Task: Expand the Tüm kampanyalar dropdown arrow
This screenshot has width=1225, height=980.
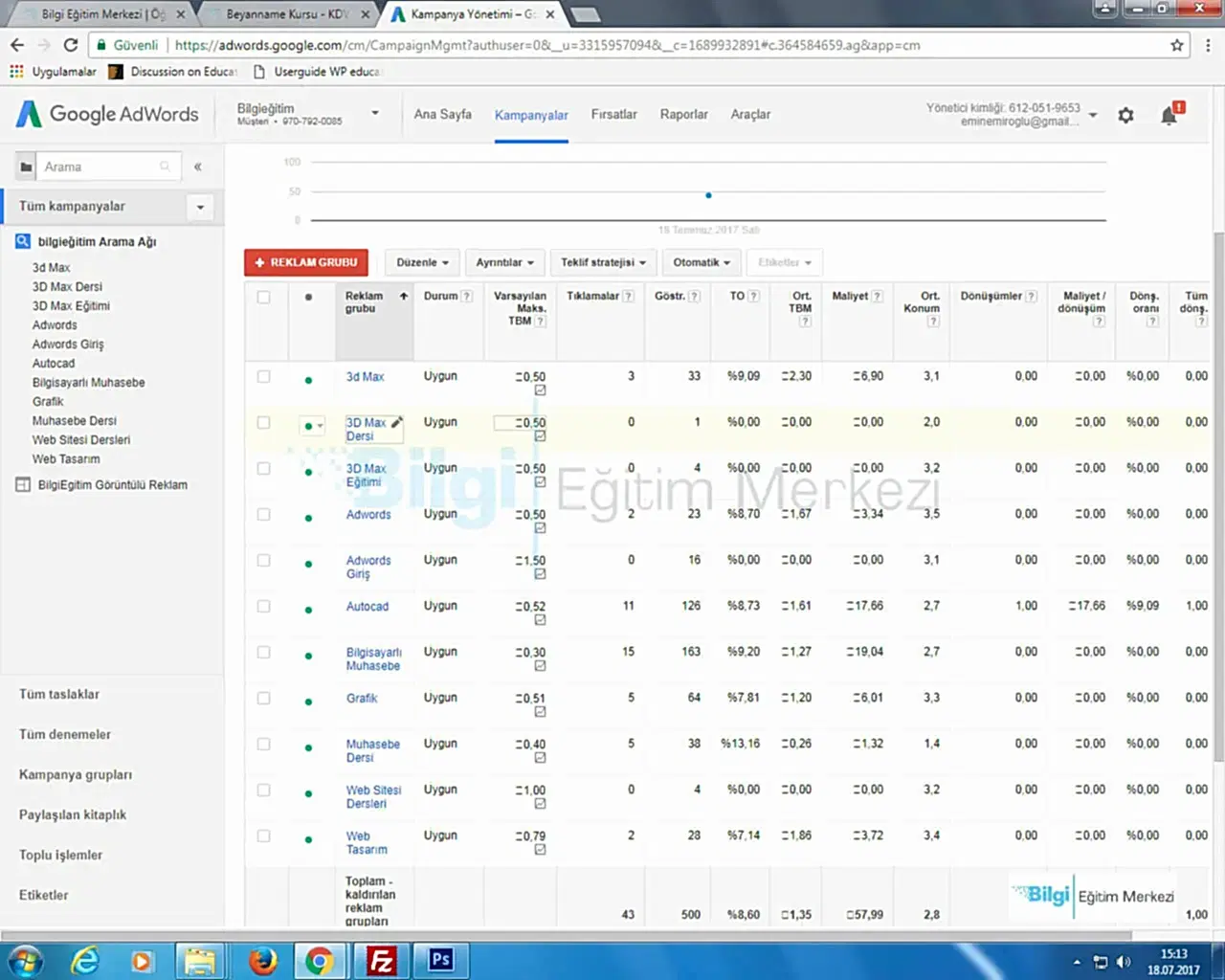Action: click(200, 207)
